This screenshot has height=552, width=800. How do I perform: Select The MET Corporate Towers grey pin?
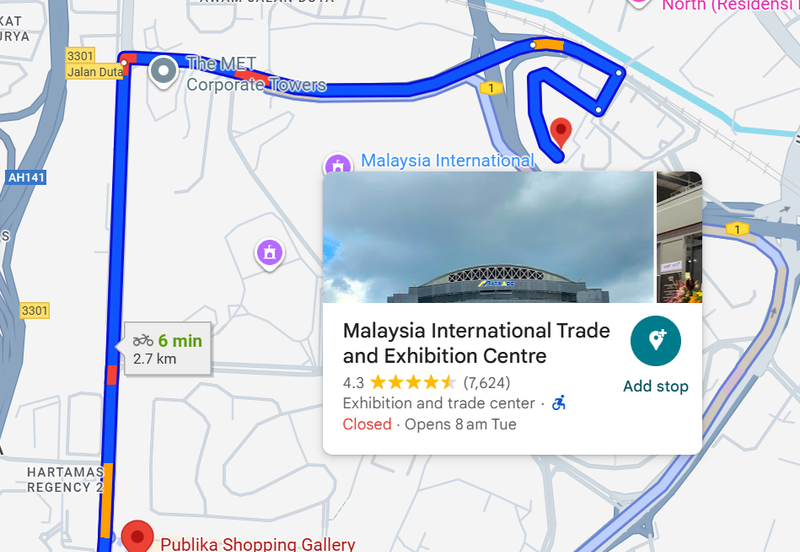[163, 72]
